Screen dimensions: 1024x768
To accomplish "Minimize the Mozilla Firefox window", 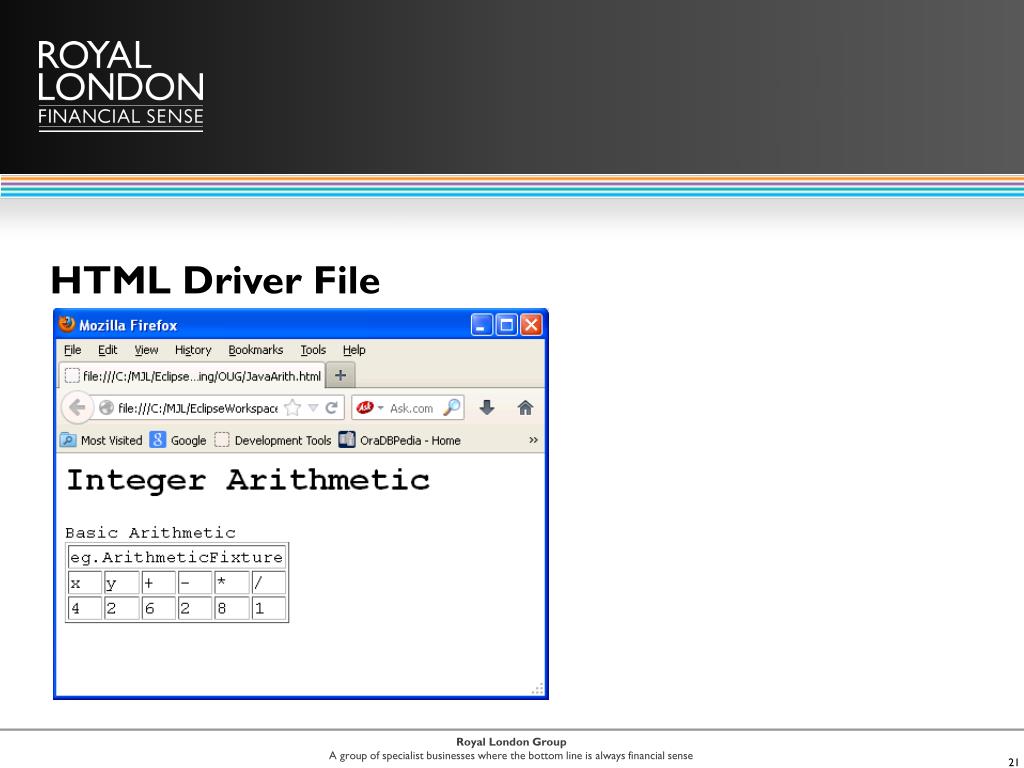I will (482, 325).
